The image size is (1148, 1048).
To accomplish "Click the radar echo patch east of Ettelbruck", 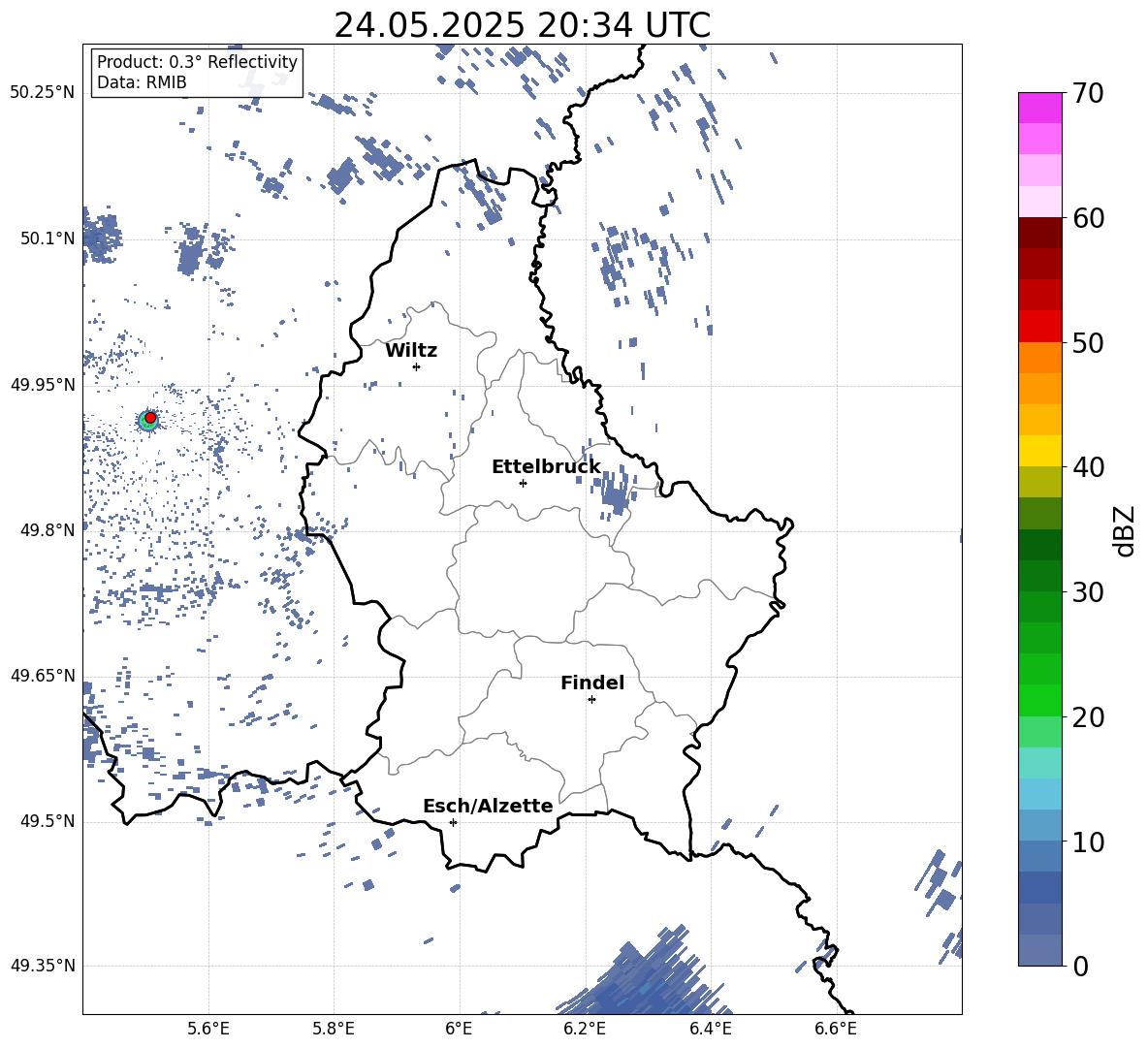I will 615,493.
